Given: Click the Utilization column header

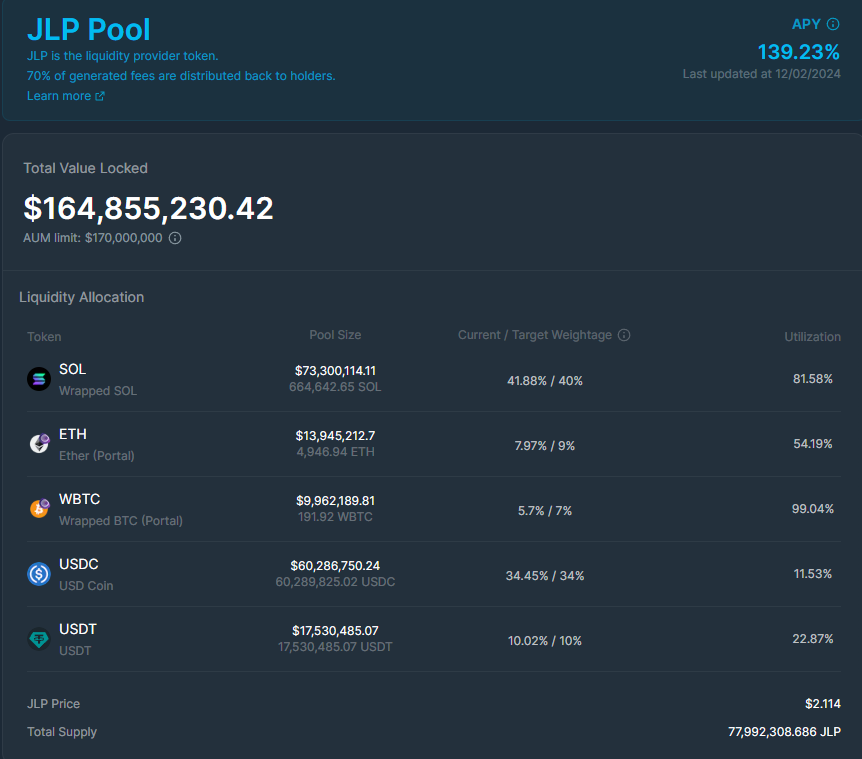Looking at the screenshot, I should [813, 337].
